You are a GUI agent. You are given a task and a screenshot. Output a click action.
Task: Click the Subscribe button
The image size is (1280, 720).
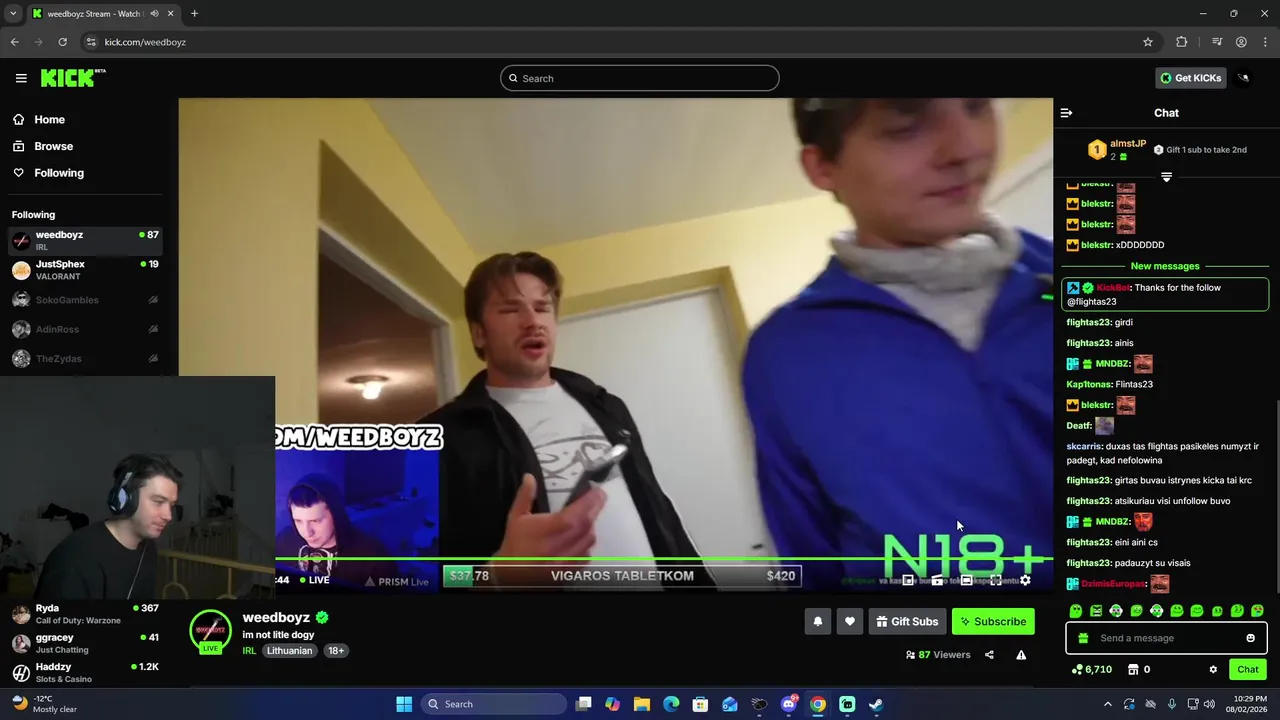pyautogui.click(x=993, y=622)
